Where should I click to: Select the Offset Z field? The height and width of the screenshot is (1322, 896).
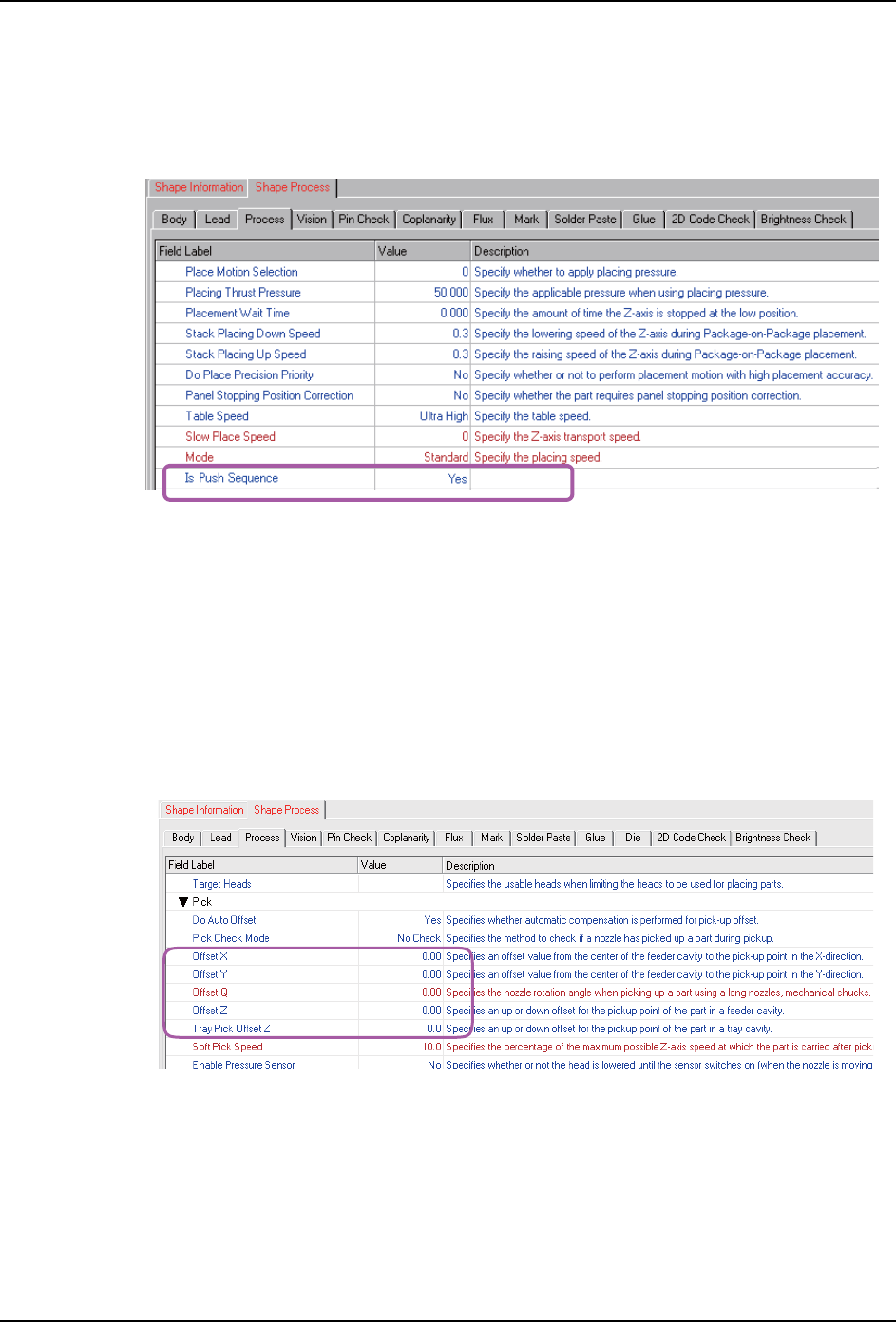[210, 1010]
